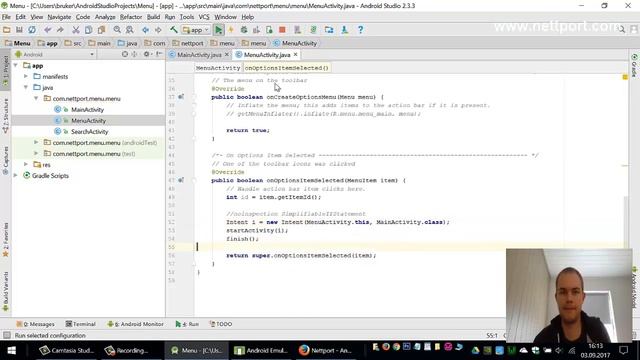
Task: Click the Debug app bug icon
Action: (x=244, y=30)
